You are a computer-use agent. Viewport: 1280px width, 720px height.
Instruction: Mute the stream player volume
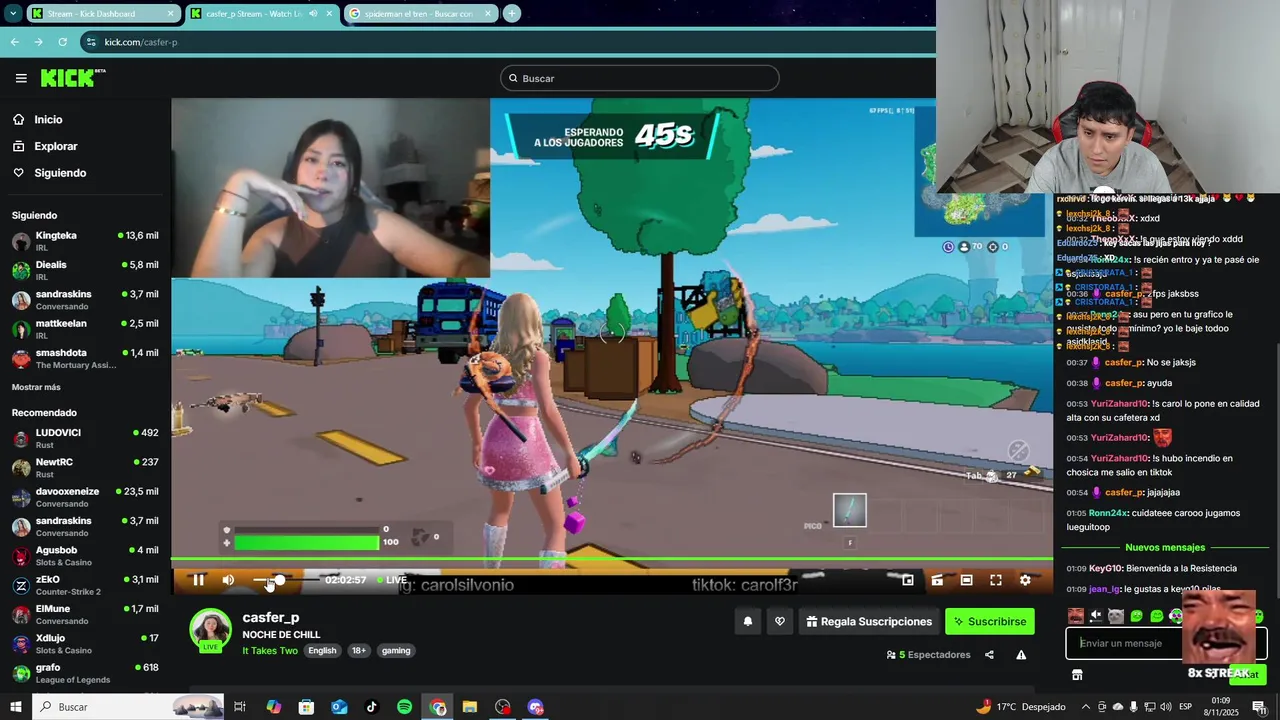pyautogui.click(x=228, y=580)
